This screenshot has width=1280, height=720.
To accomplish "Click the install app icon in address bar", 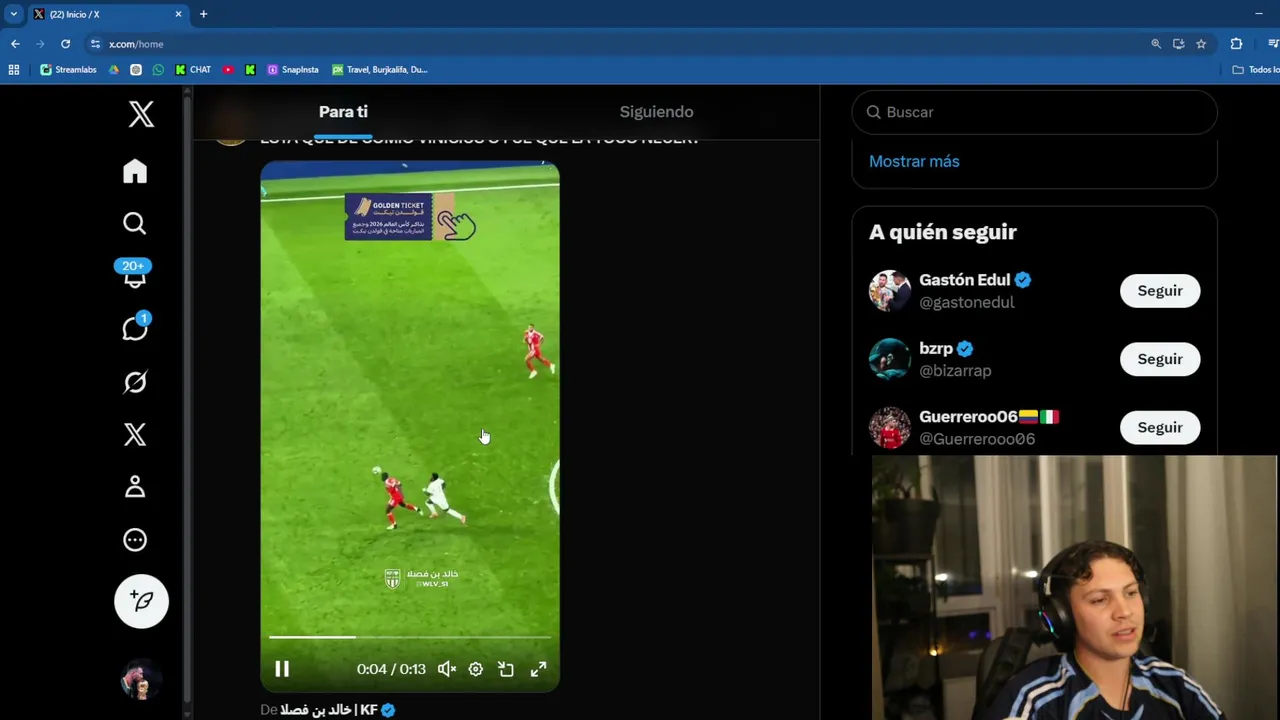I will tap(1179, 44).
